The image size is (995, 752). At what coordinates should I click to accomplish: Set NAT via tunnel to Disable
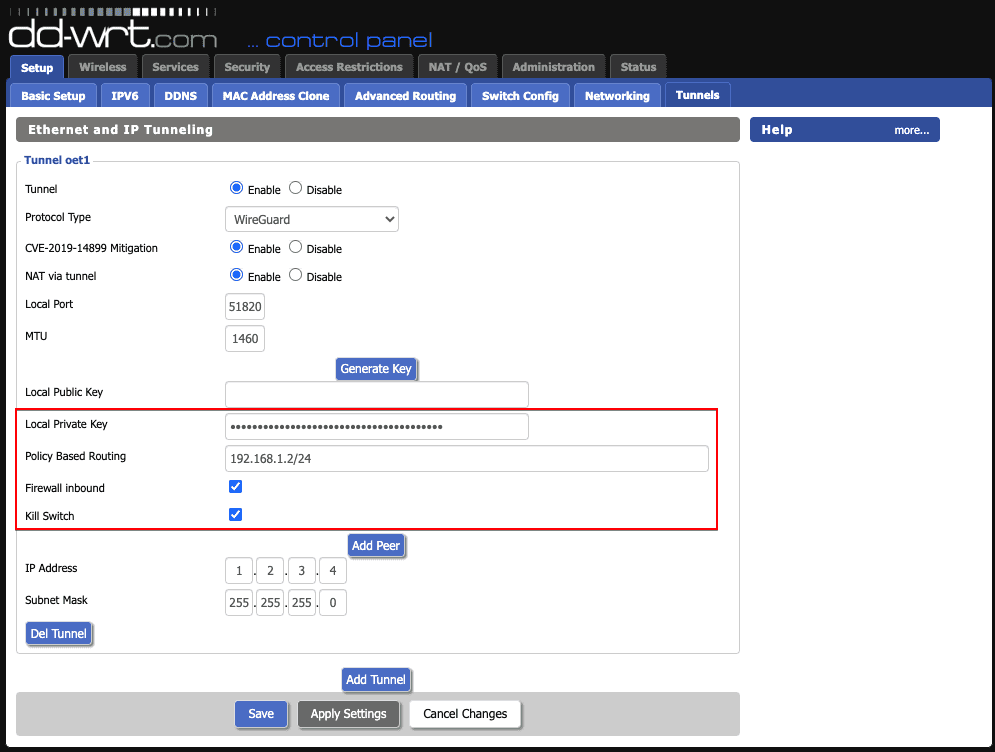[296, 275]
